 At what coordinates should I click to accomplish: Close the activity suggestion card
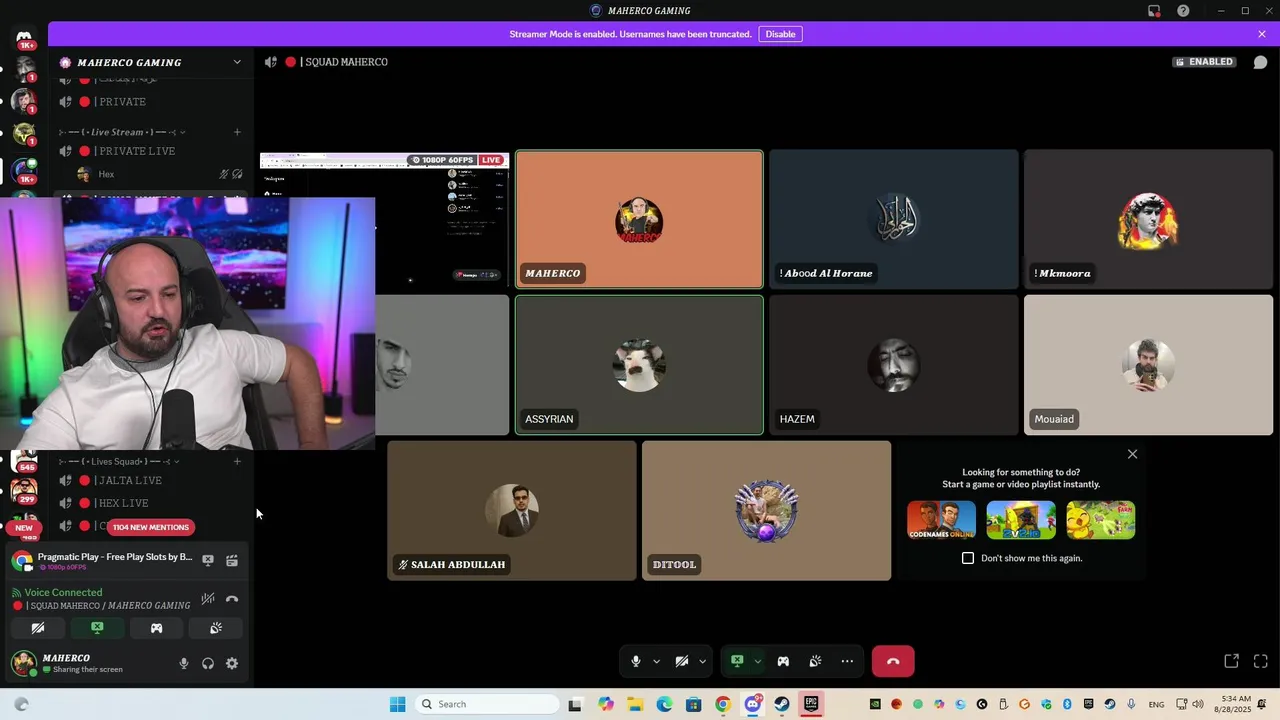(1132, 454)
